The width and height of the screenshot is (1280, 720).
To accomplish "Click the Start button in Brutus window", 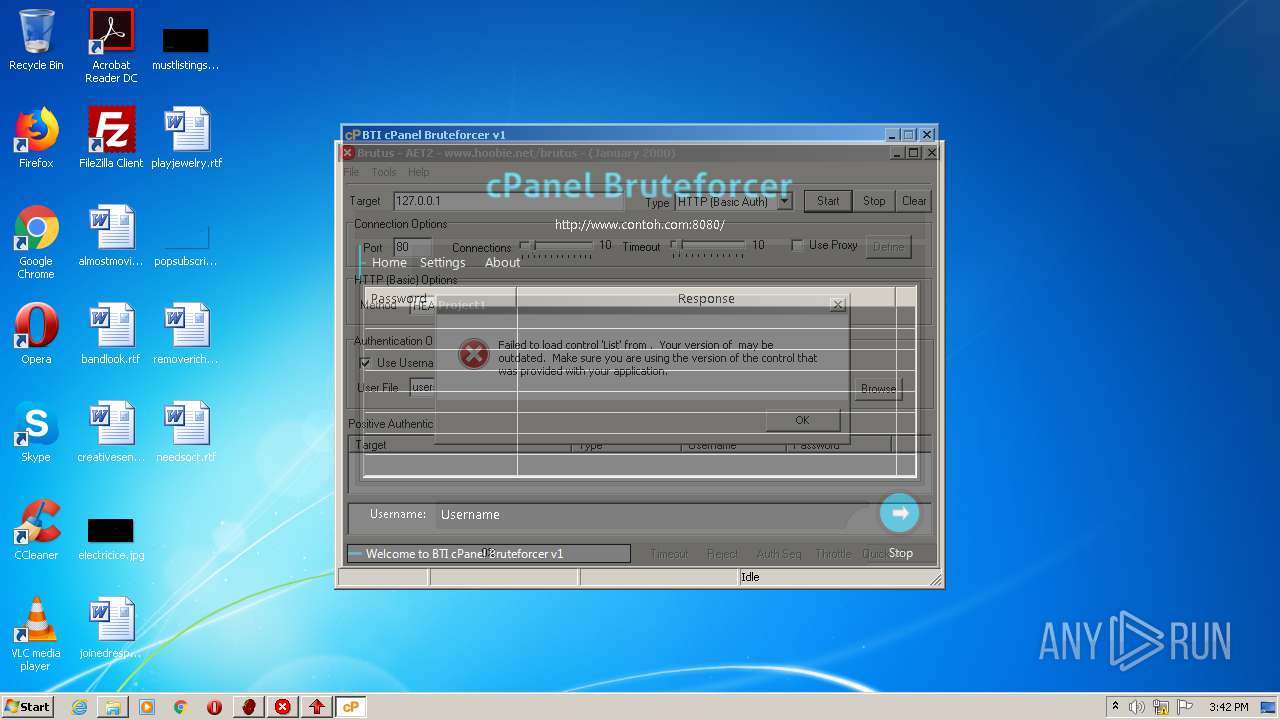I will tap(828, 201).
